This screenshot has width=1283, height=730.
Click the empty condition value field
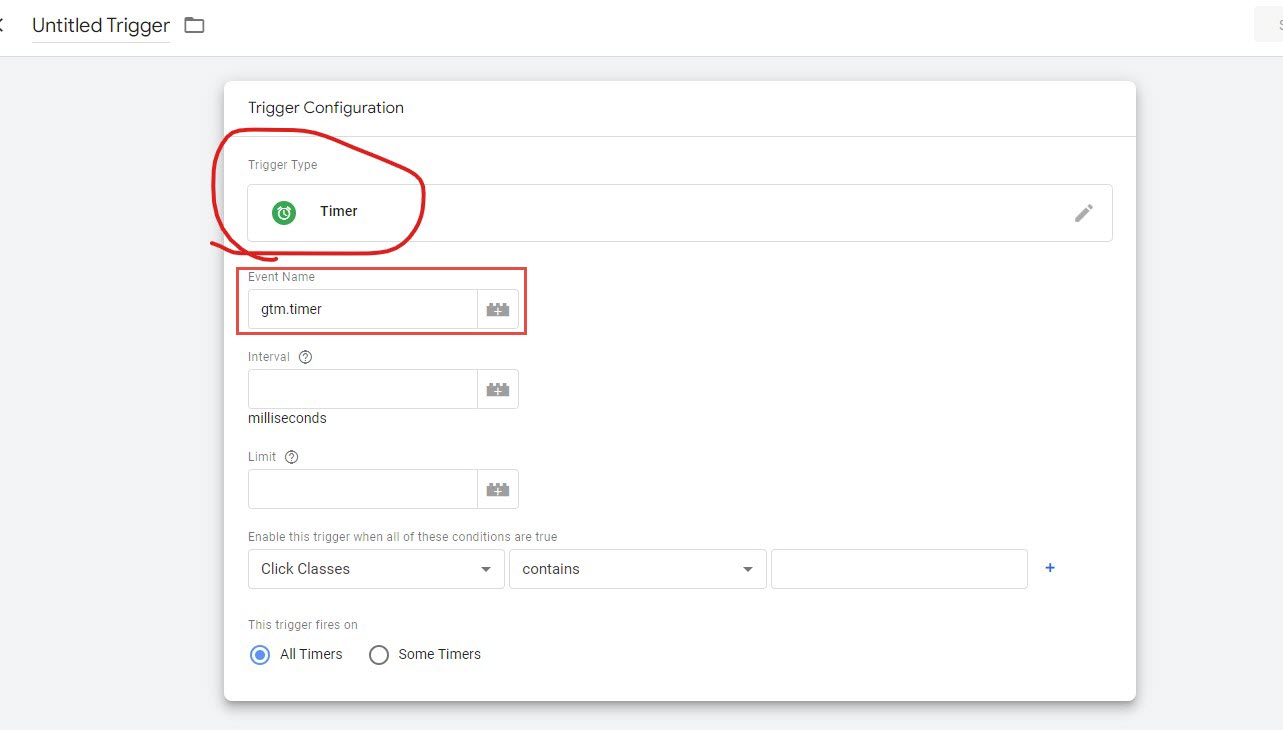pos(898,569)
